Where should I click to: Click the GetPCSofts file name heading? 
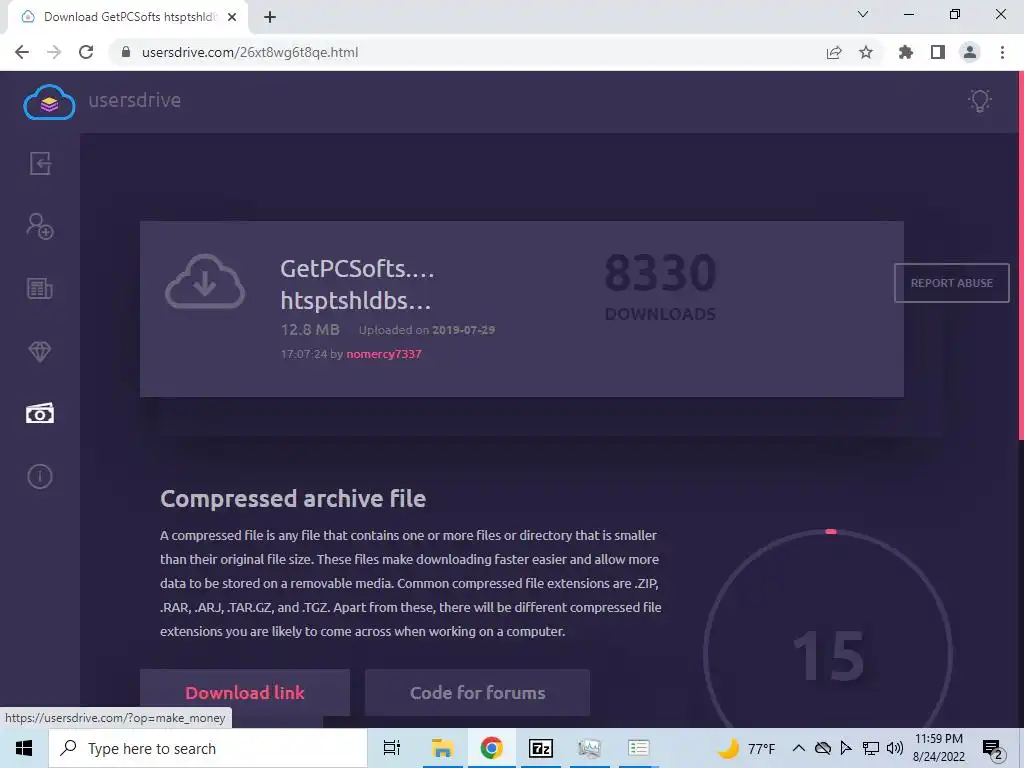[x=357, y=284]
